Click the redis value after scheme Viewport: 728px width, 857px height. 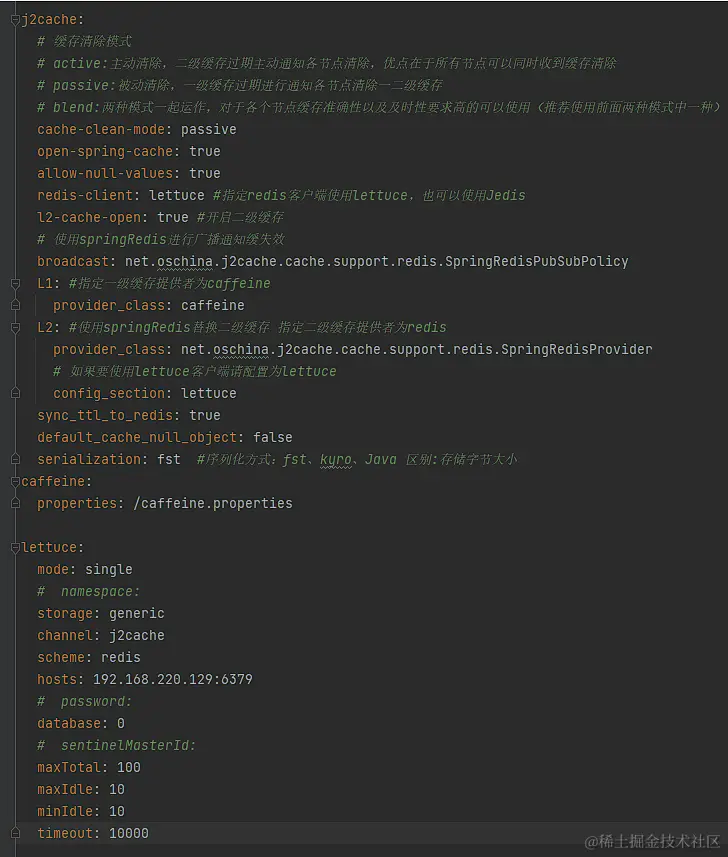121,657
